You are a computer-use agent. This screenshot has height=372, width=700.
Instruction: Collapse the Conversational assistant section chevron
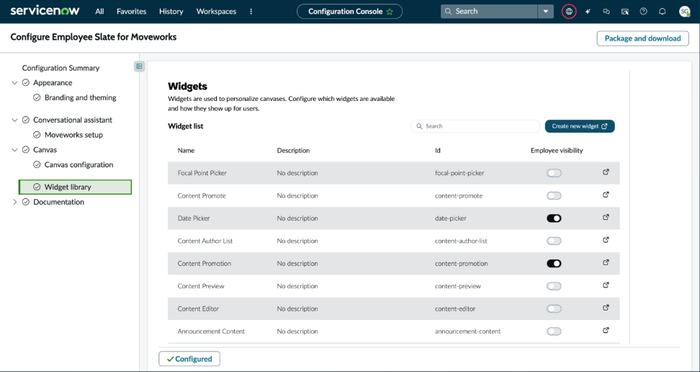15,120
